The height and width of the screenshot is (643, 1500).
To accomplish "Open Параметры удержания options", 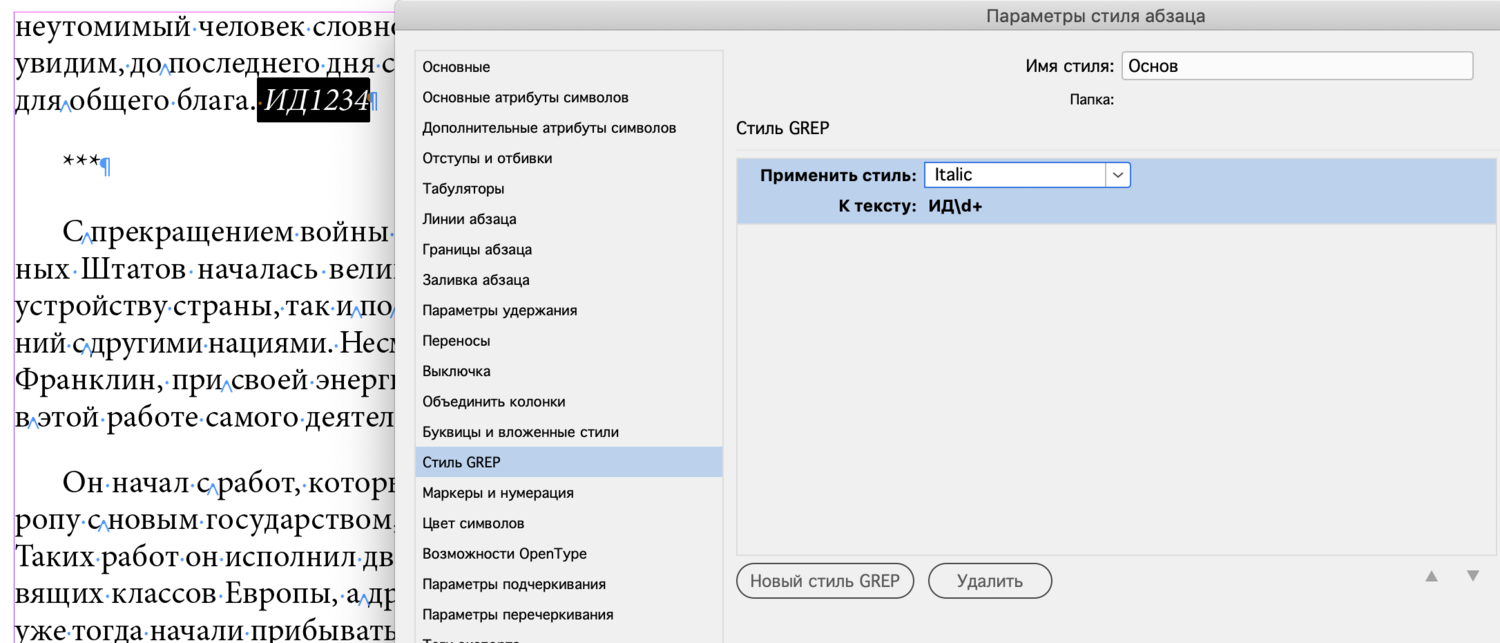I will [499, 310].
